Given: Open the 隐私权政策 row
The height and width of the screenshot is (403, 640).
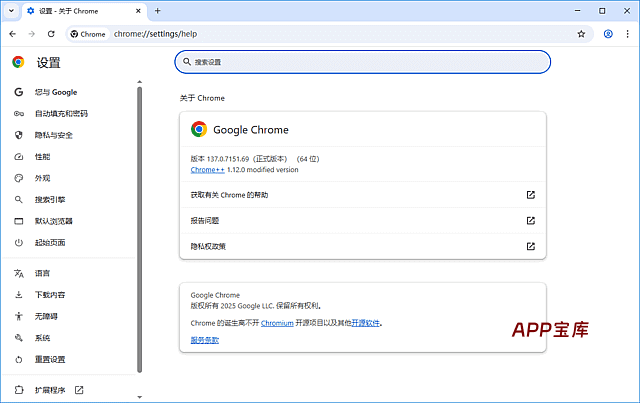Looking at the screenshot, I should (x=362, y=246).
